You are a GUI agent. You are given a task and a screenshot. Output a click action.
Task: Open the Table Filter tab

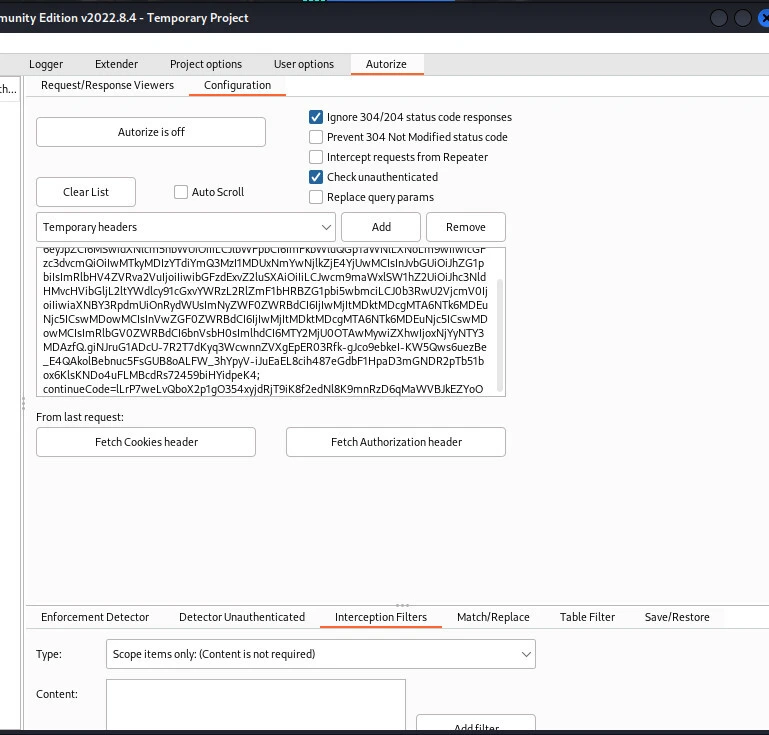pyautogui.click(x=588, y=617)
